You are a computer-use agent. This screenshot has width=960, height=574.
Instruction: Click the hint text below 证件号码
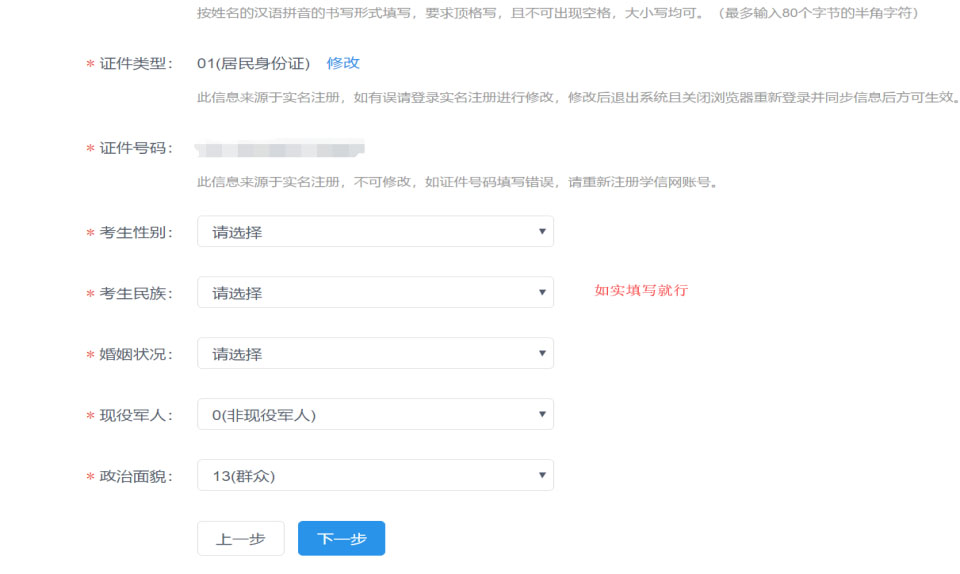pos(457,182)
